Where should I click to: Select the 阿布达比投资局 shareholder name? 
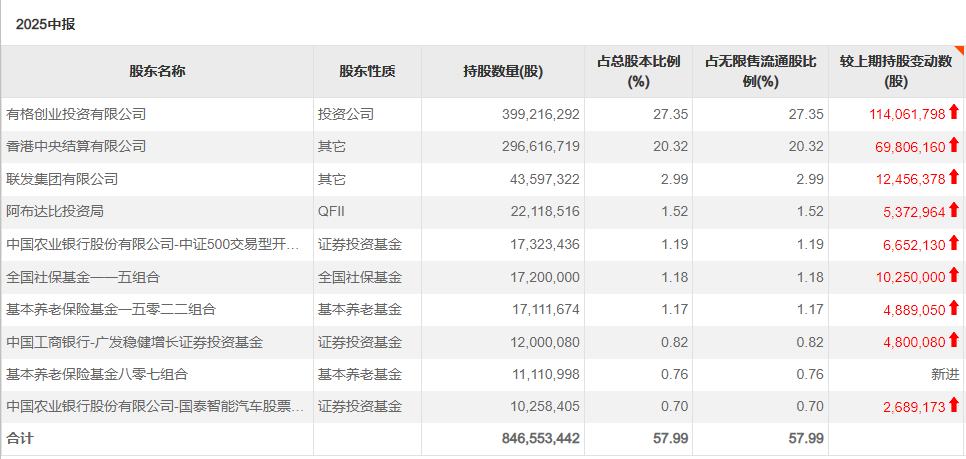pos(55,211)
